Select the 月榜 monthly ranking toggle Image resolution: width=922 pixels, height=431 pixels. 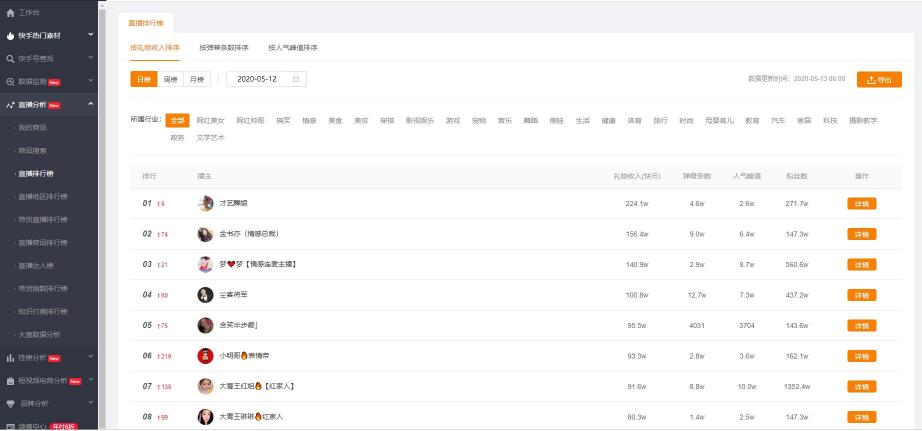point(197,79)
